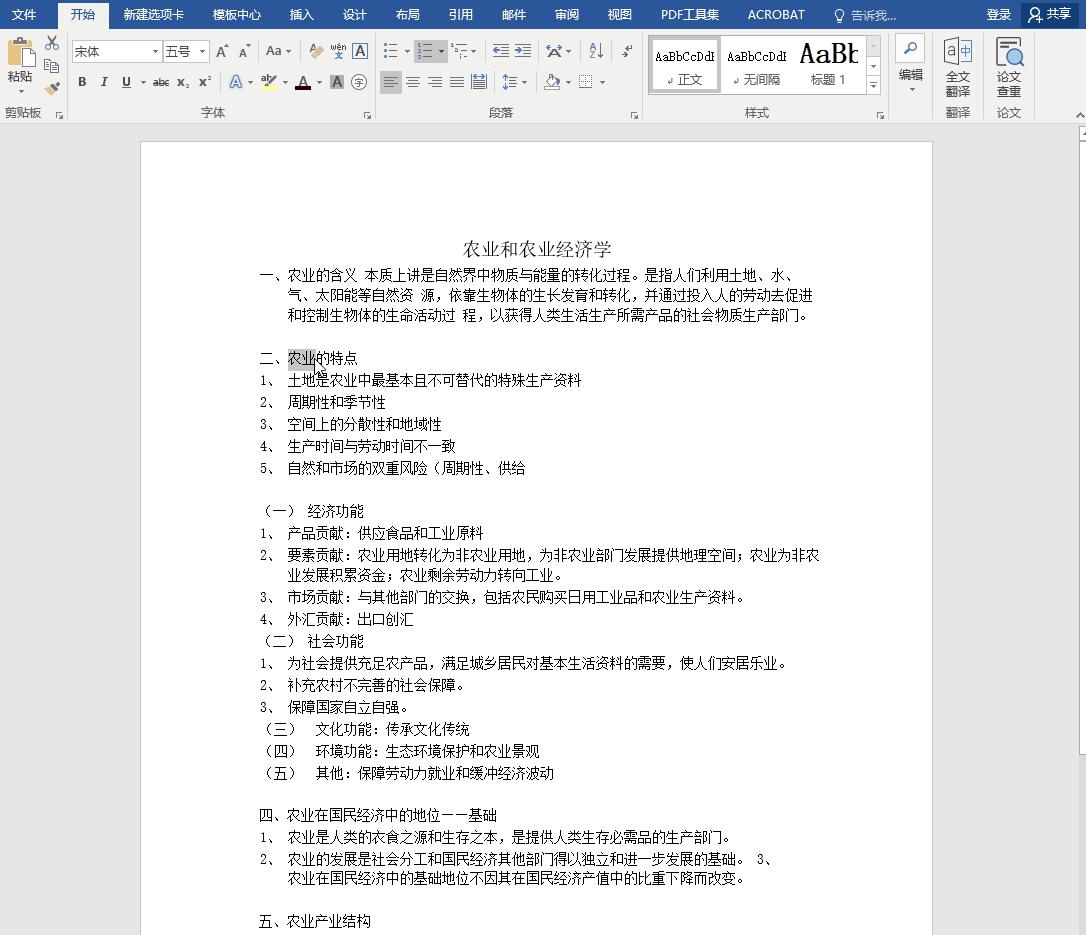
Task: Click the 论文查重 plagiarism check icon
Action: click(1008, 66)
